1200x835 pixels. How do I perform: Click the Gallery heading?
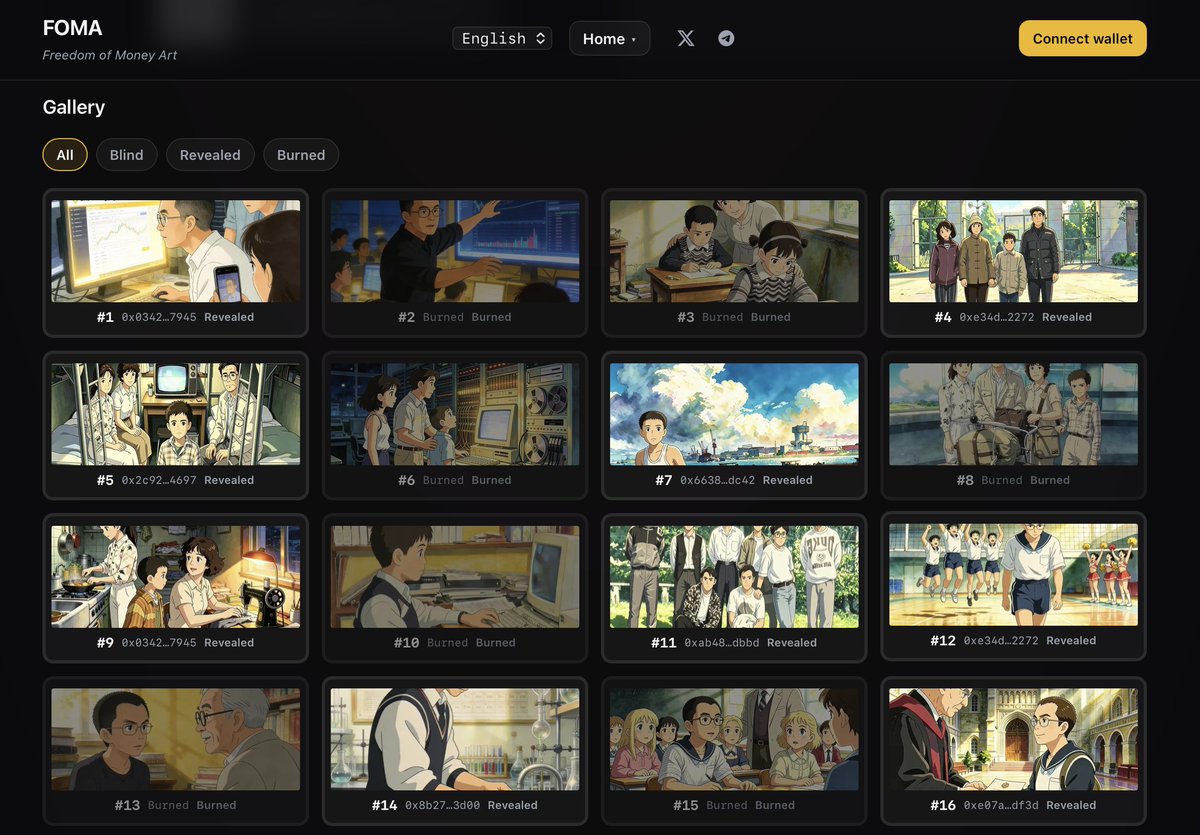tap(74, 107)
